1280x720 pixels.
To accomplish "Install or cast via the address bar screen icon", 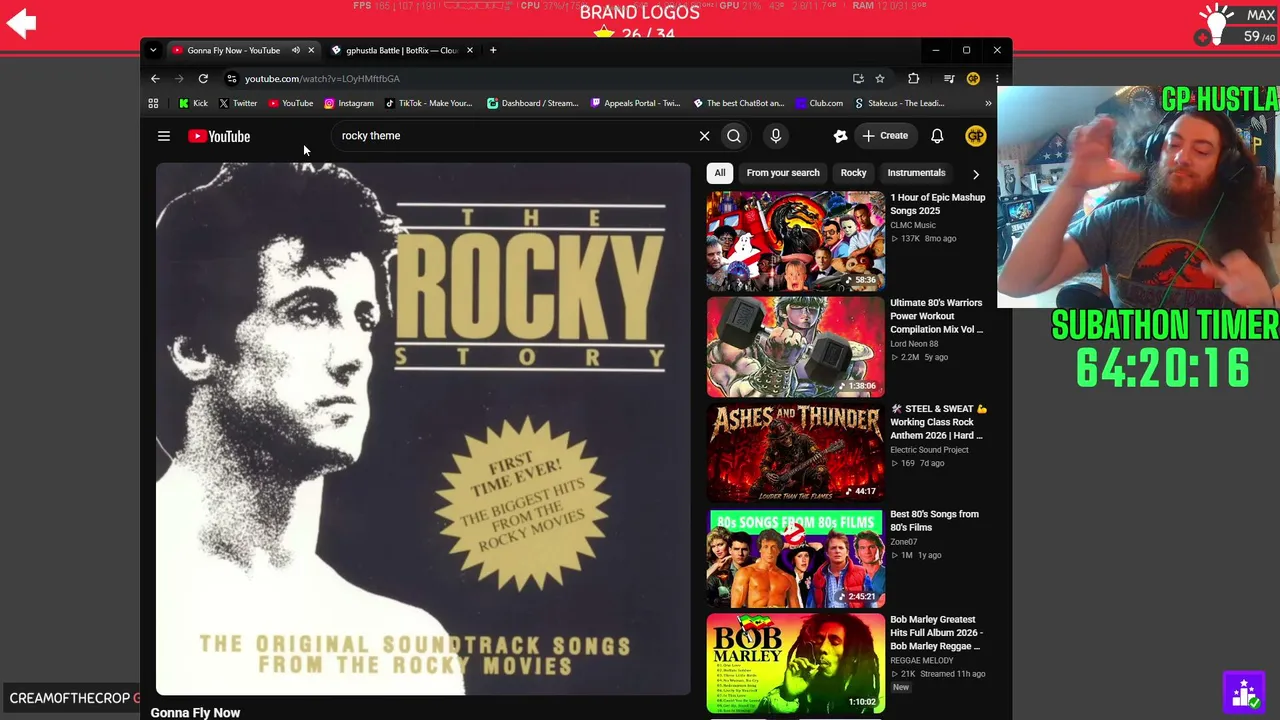I will click(858, 79).
